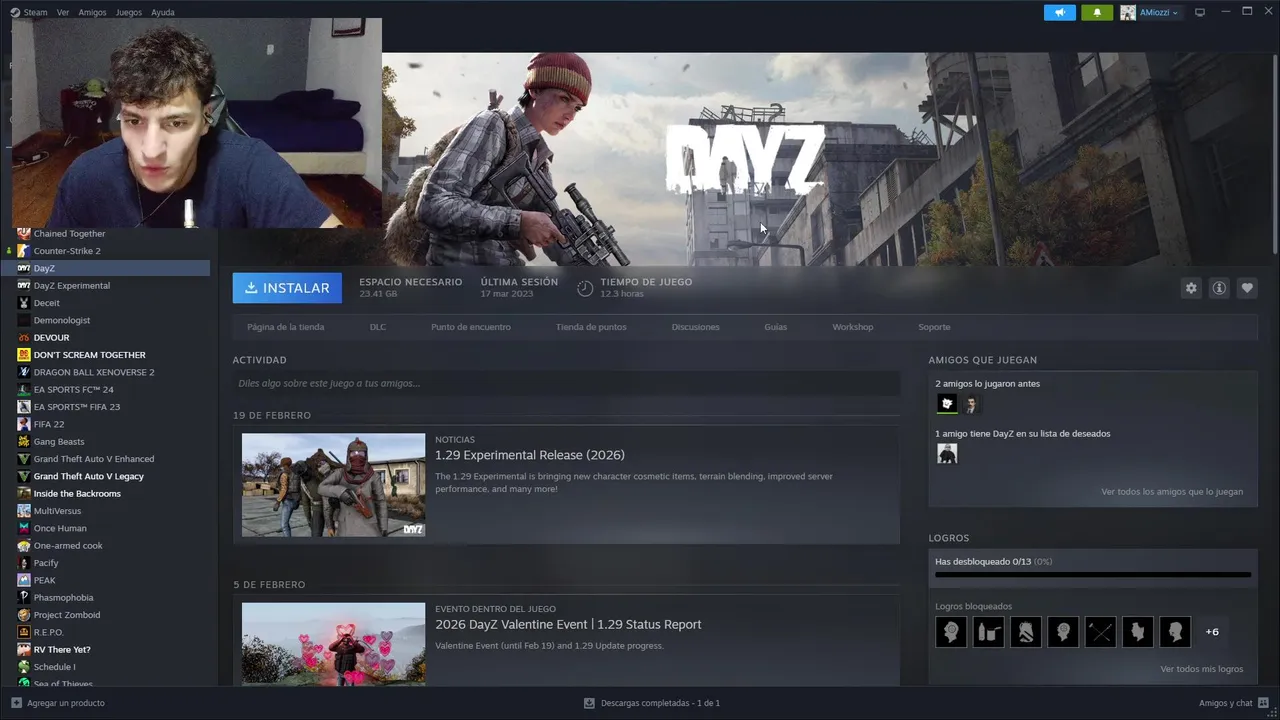1280x720 pixels.
Task: Open 2026 DayZ Valentine Event headline
Action: pyautogui.click(x=568, y=624)
